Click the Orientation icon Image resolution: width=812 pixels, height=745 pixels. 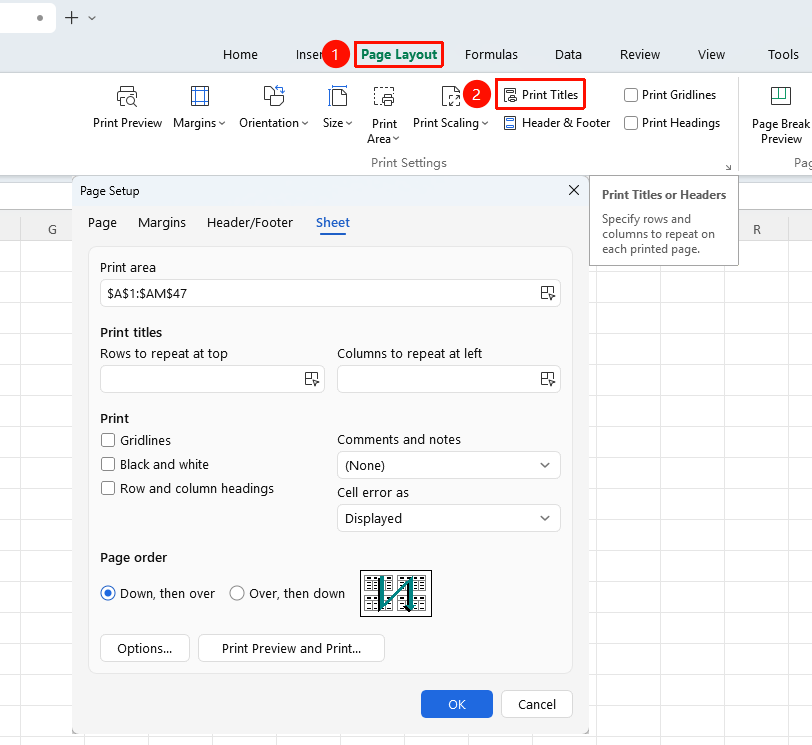pos(274,96)
